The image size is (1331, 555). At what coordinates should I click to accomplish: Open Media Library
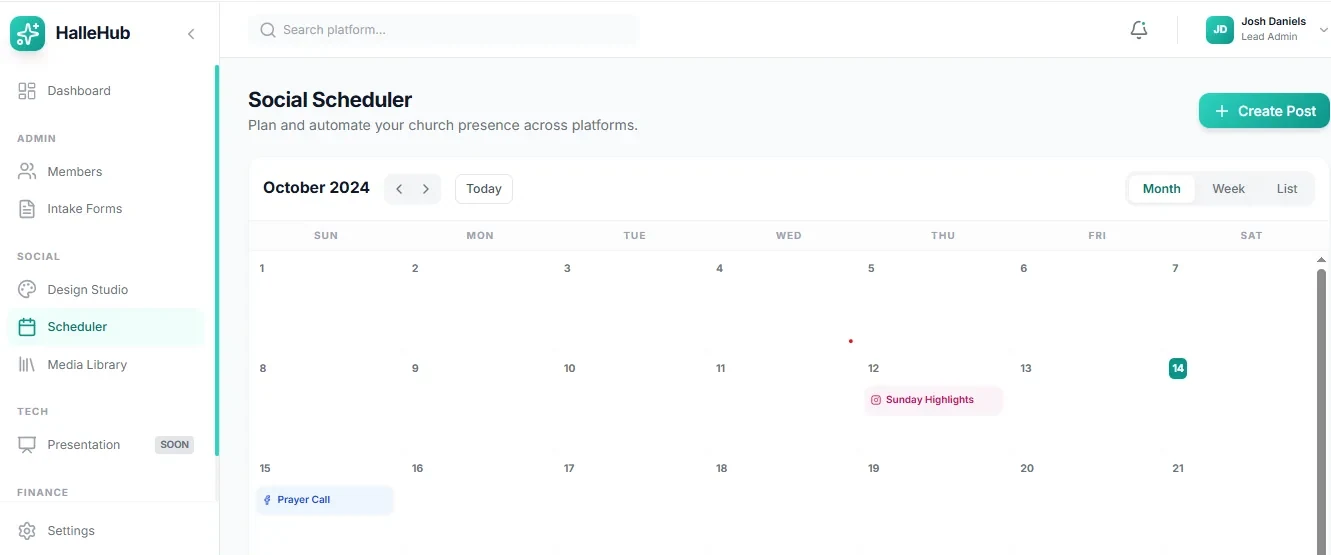(105, 365)
